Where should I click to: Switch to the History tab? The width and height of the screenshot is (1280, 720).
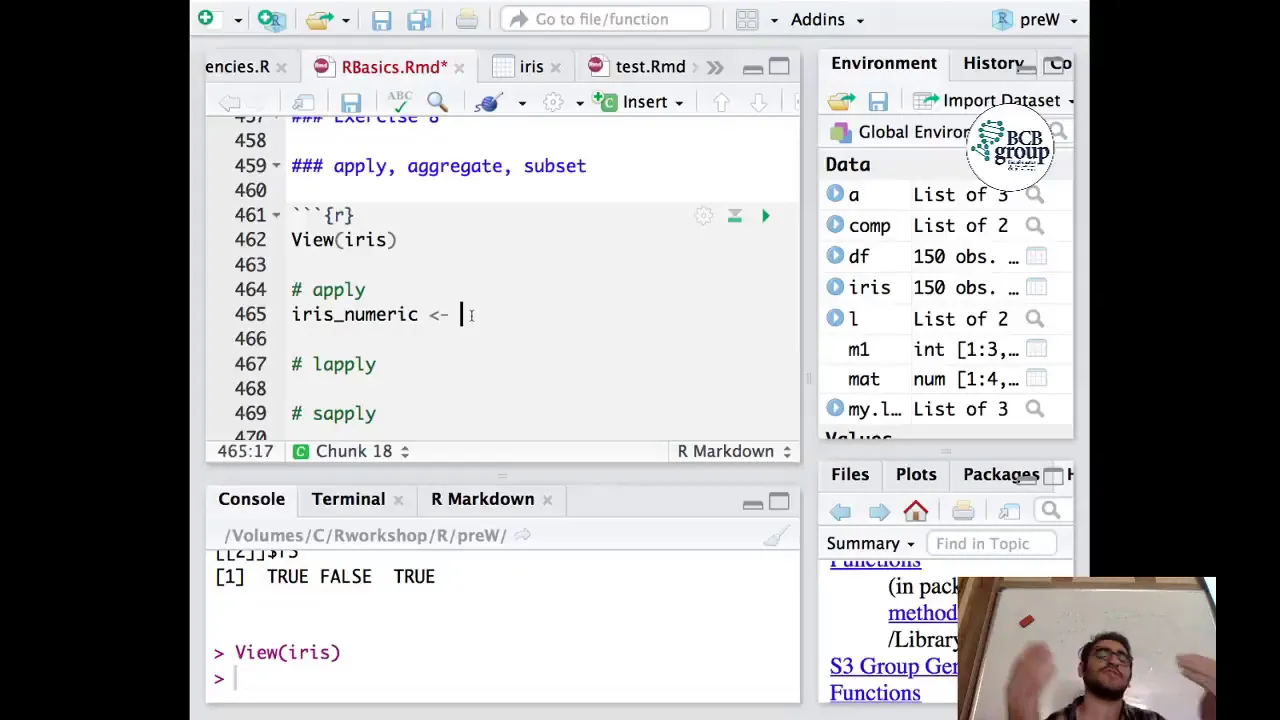click(993, 63)
